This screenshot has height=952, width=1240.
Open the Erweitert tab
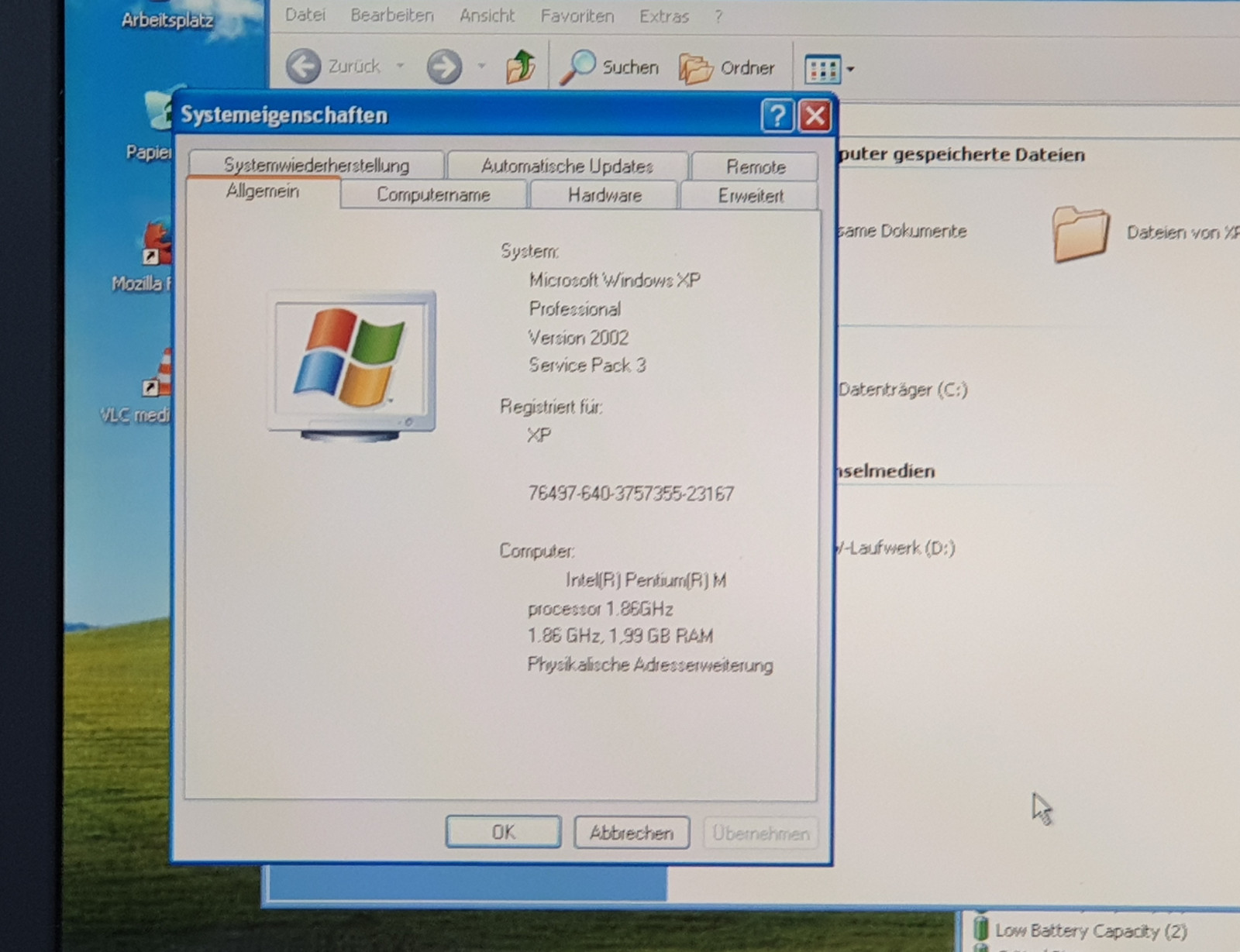pos(750,196)
